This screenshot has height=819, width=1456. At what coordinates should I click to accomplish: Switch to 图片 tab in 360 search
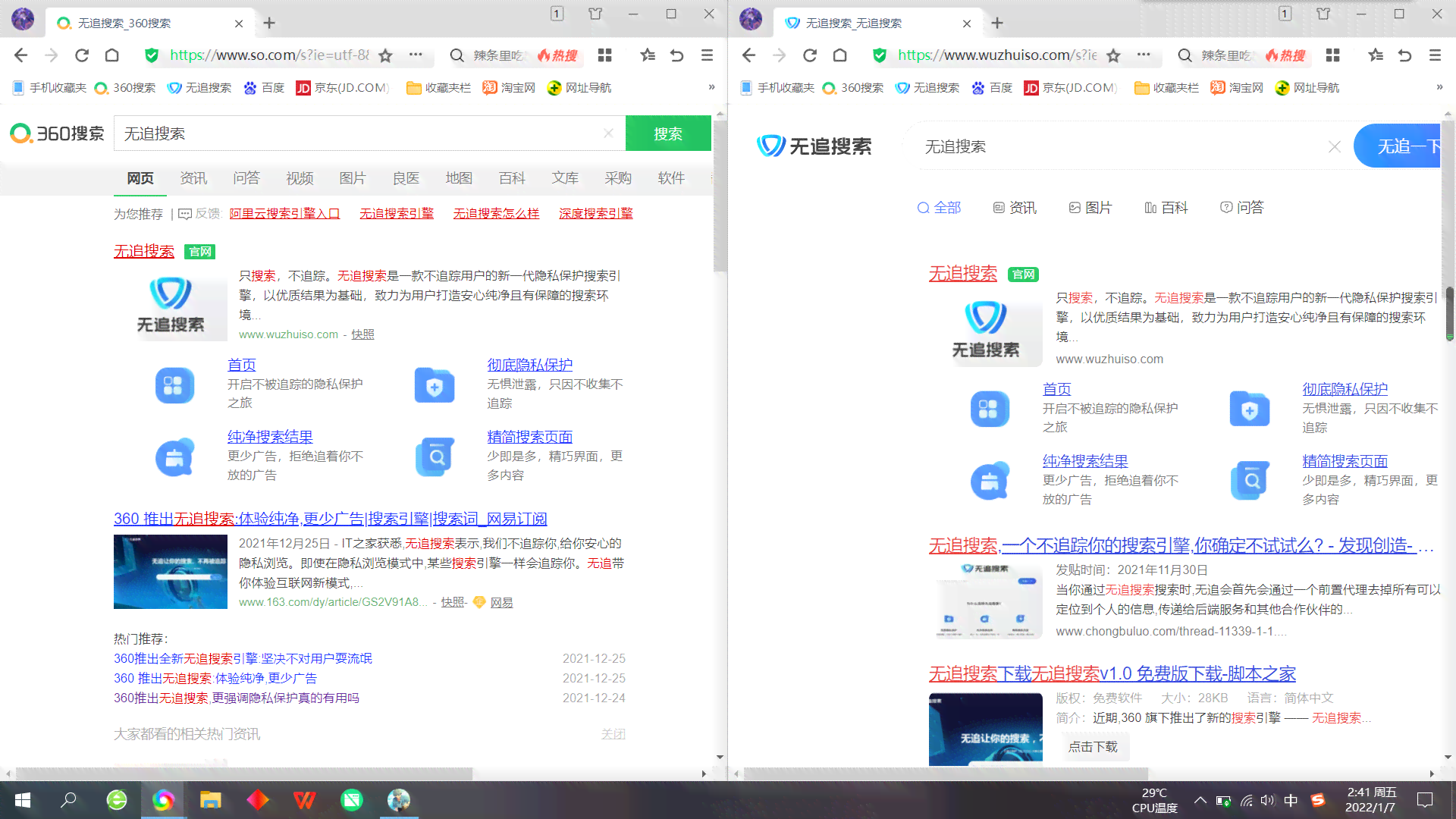click(353, 178)
